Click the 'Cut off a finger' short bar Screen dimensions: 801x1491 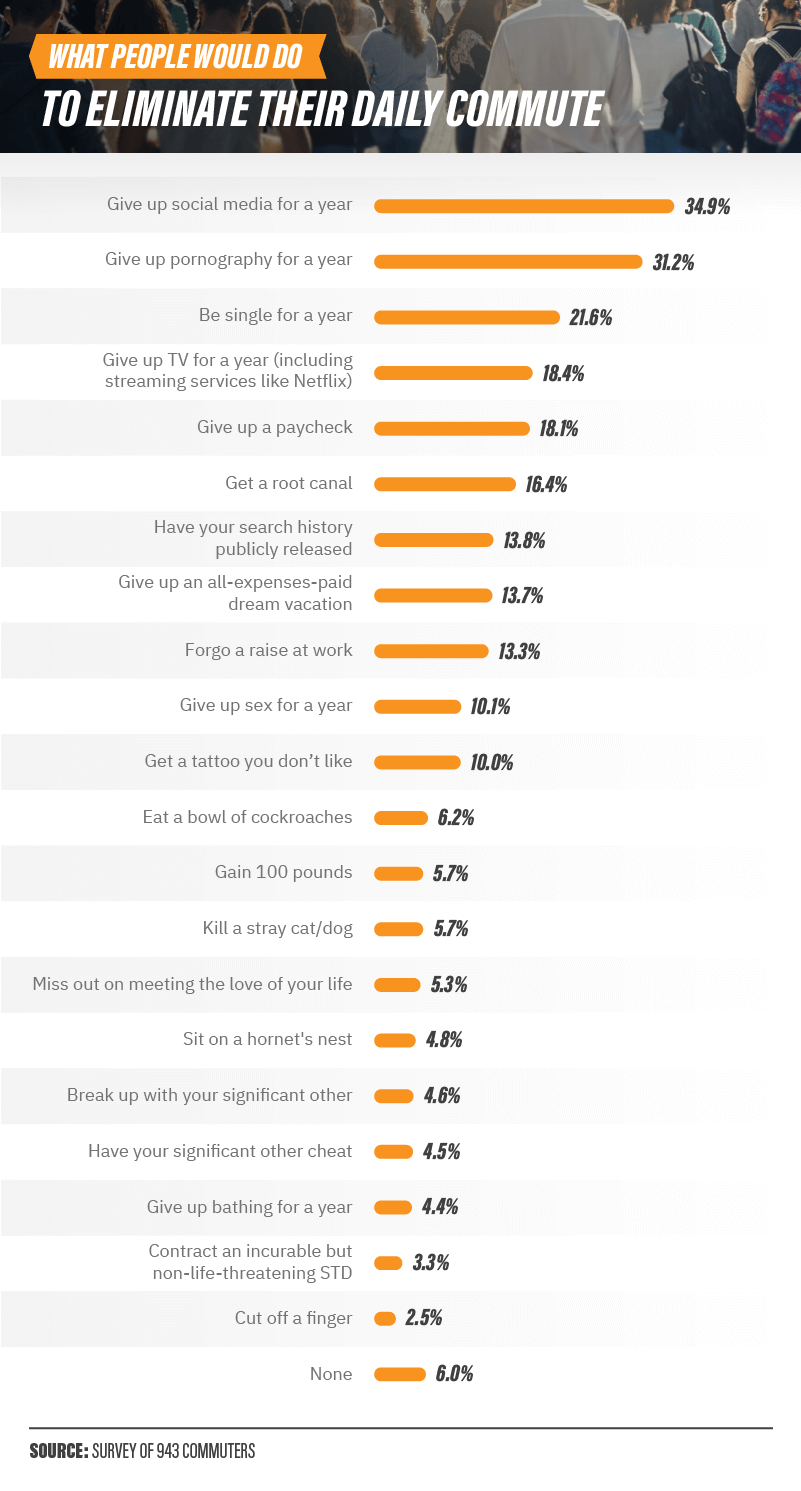385,1319
